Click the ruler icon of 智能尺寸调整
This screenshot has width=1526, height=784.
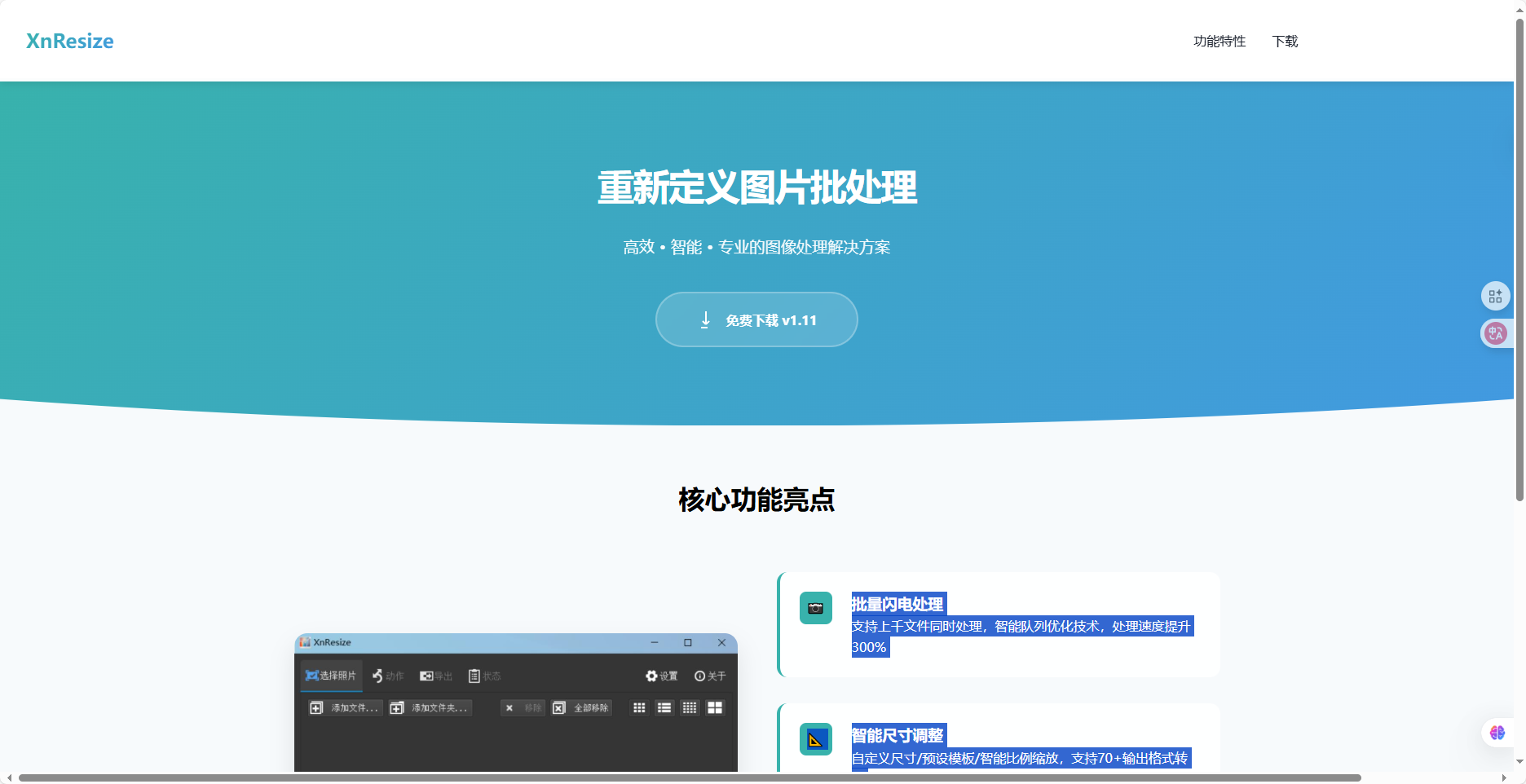coord(815,739)
